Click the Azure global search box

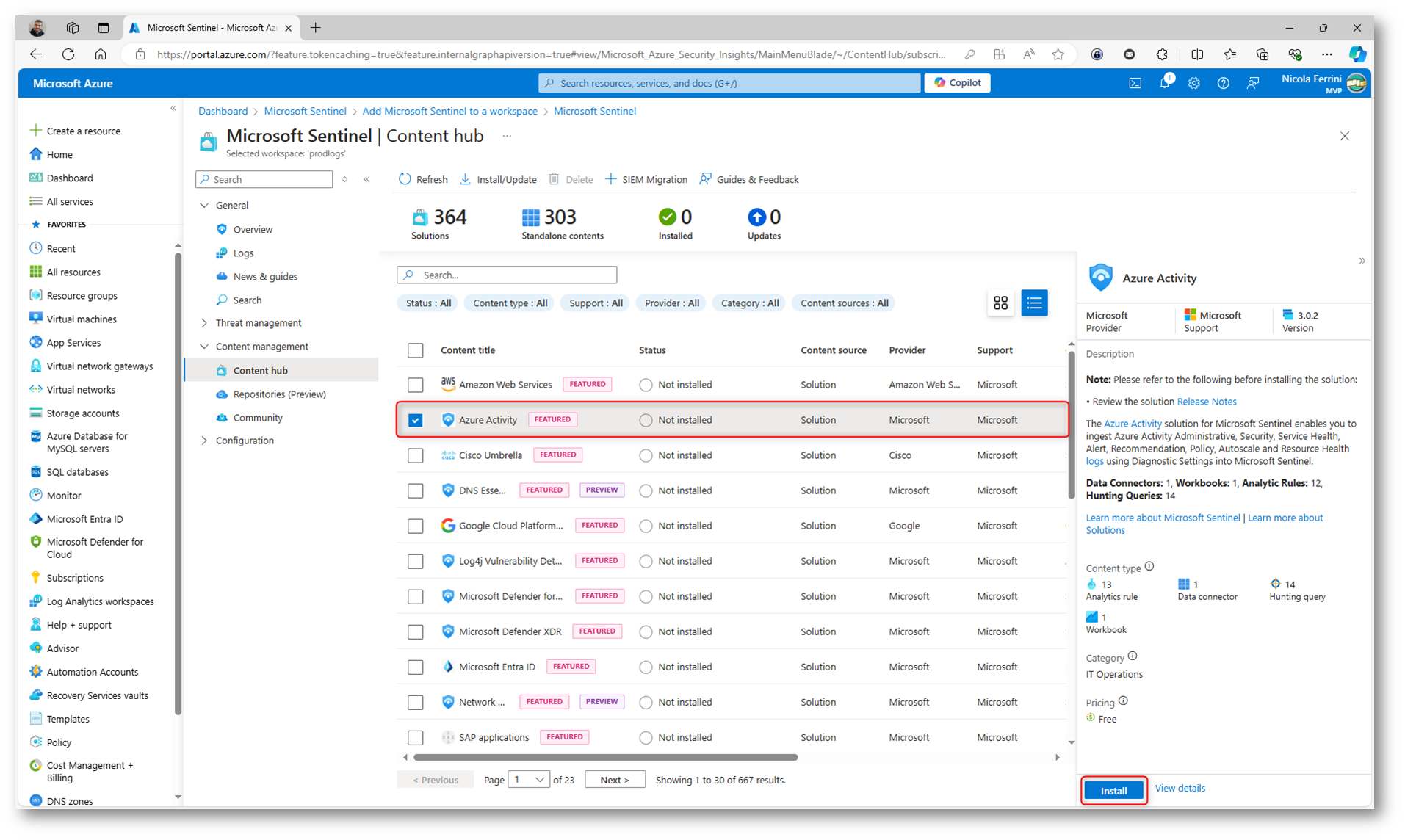[729, 83]
